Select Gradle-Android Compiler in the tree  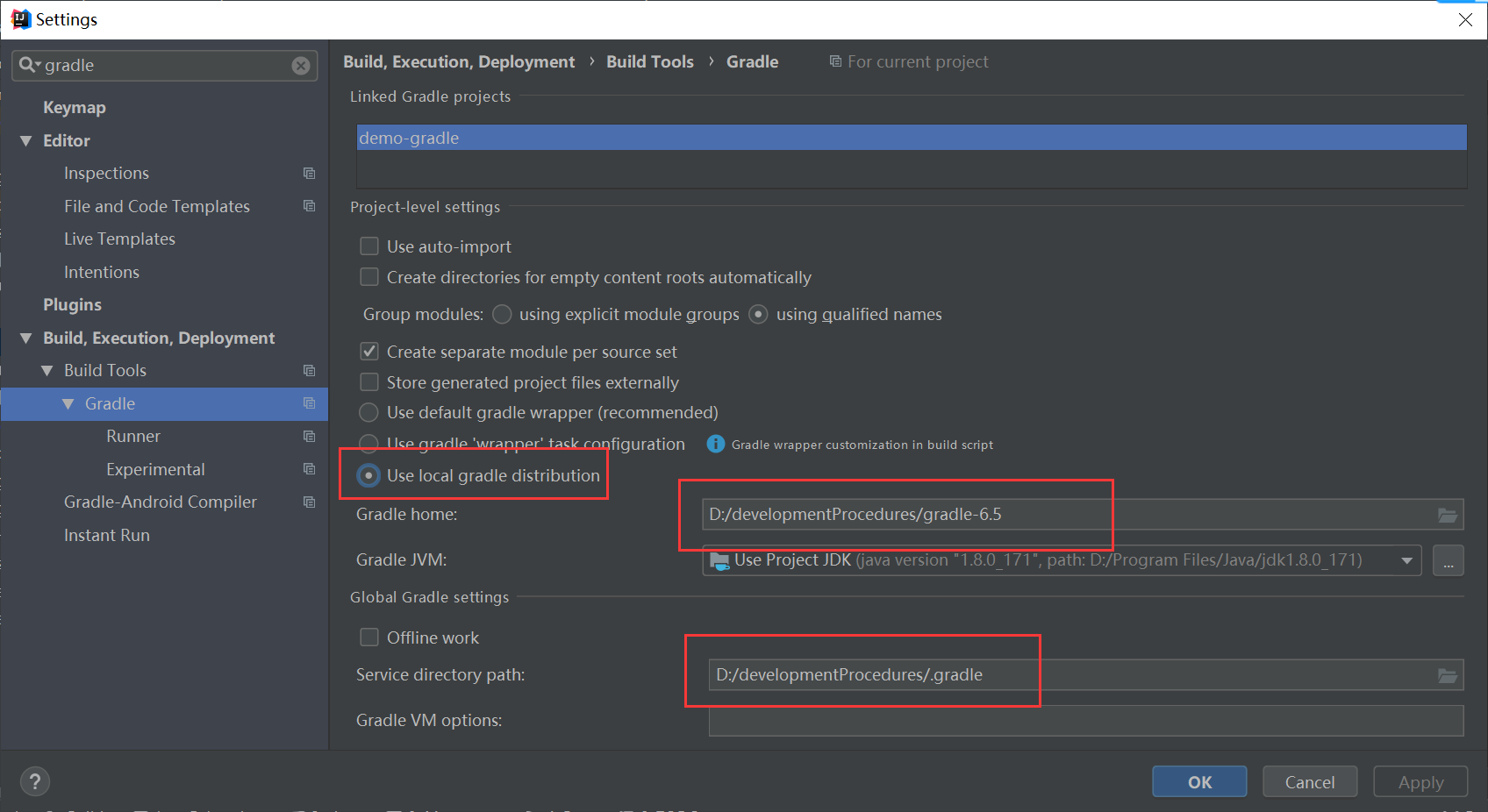161,502
